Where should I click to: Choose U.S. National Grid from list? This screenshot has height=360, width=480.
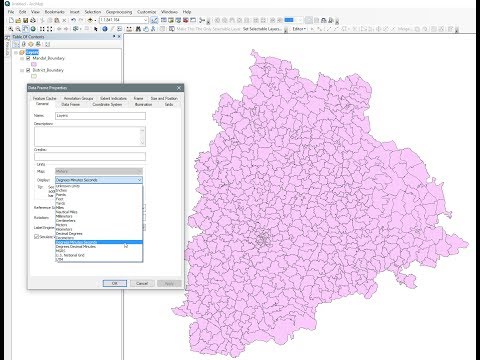[x=99, y=255]
